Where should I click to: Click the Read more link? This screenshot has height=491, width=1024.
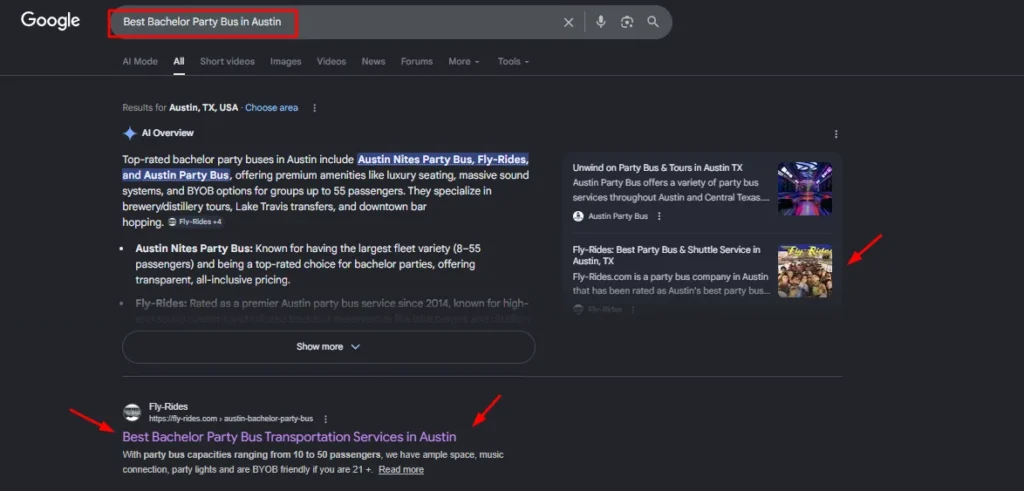[401, 469]
